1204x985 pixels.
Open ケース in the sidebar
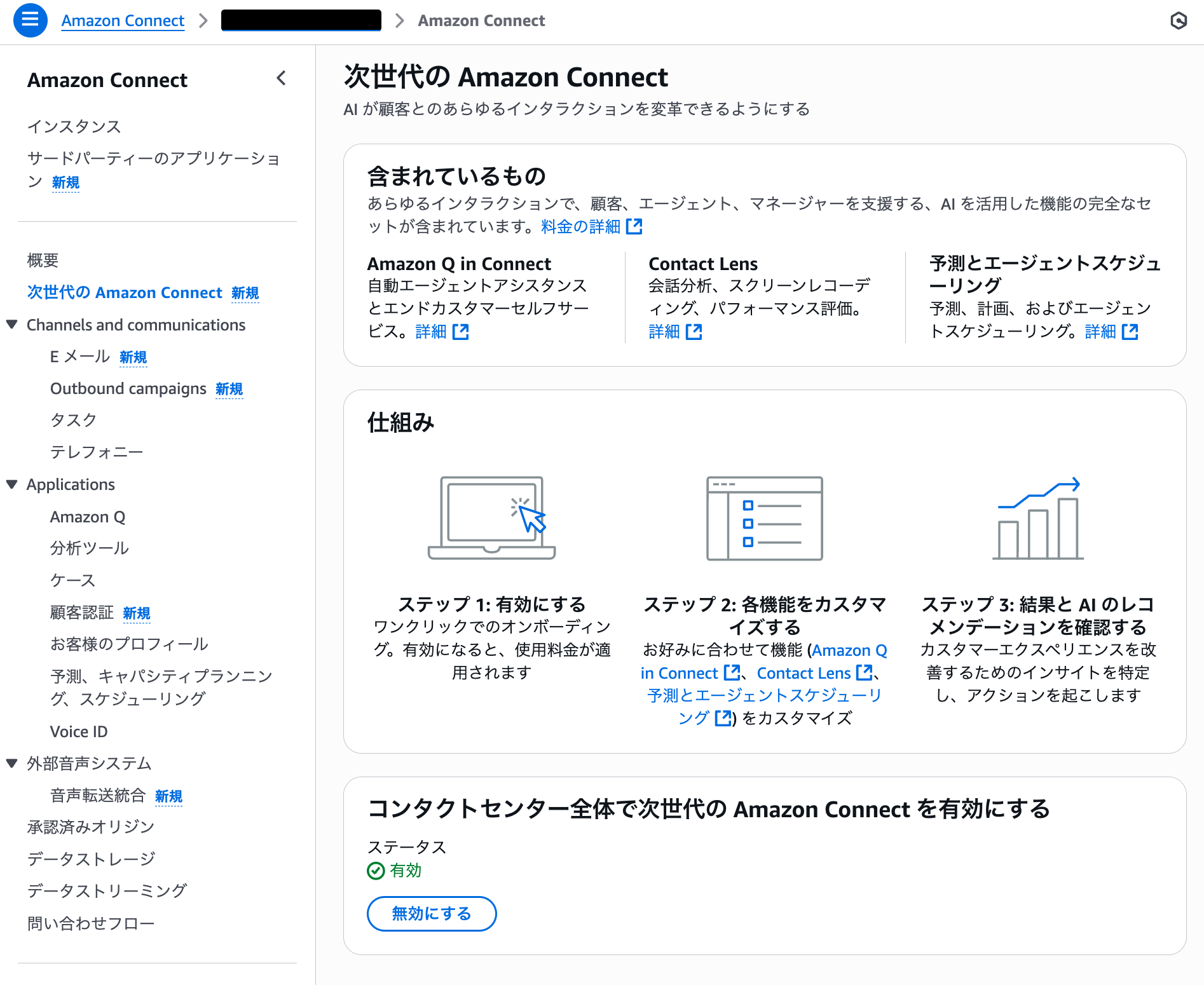coord(73,580)
